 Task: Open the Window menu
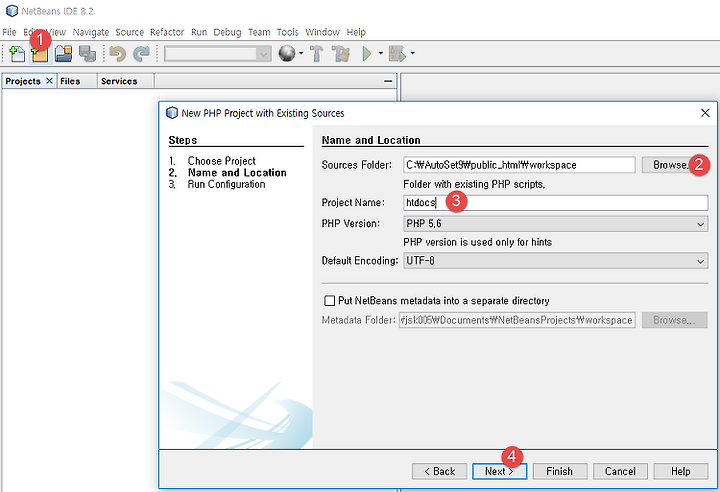pos(322,32)
